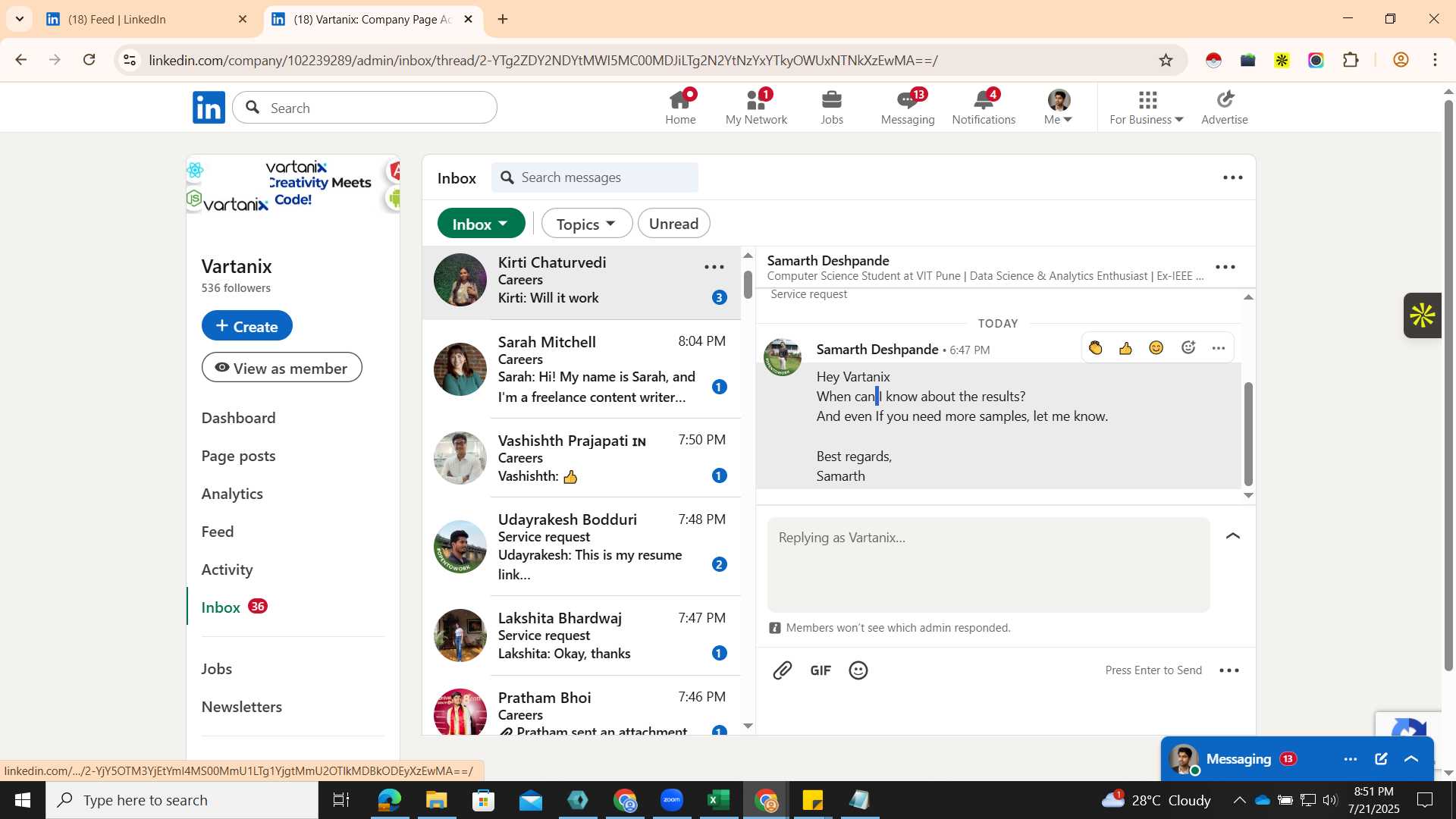
Task: Open Excel from the taskbar
Action: 718,800
